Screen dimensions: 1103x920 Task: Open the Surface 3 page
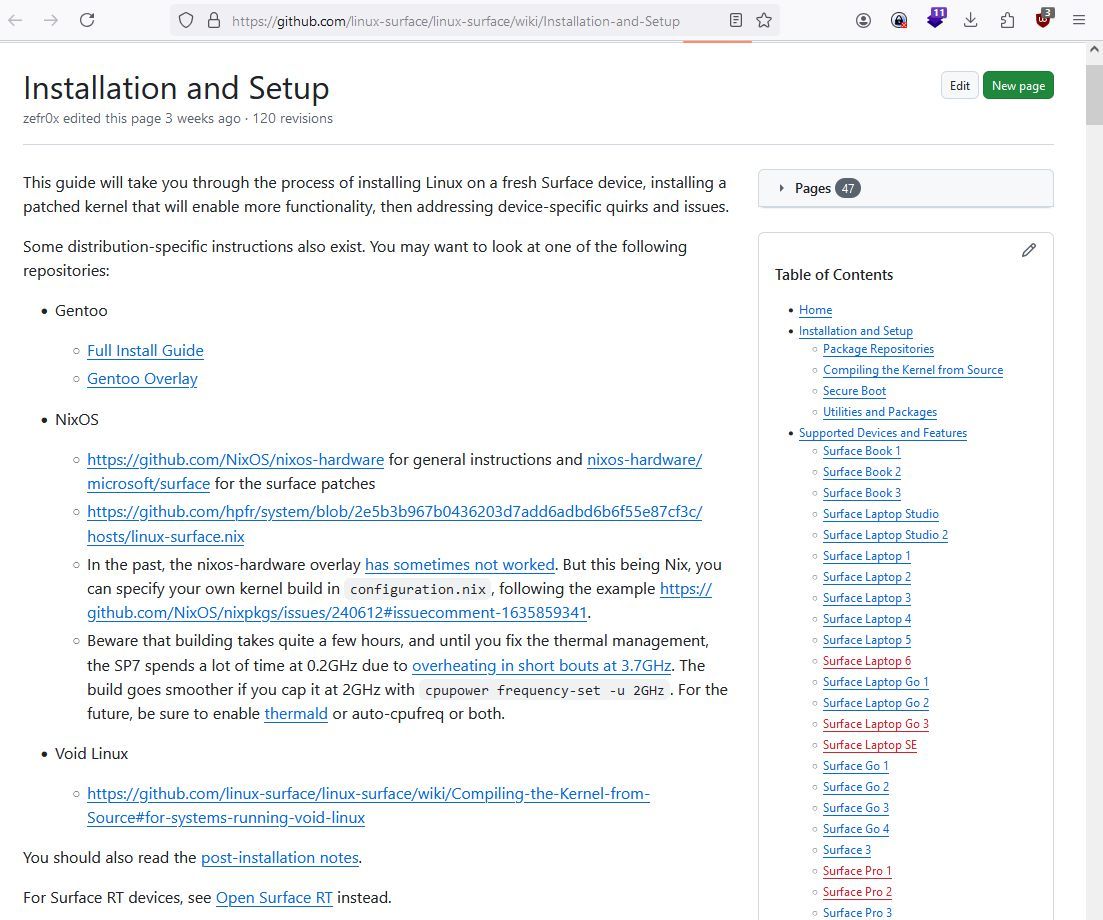click(x=847, y=850)
